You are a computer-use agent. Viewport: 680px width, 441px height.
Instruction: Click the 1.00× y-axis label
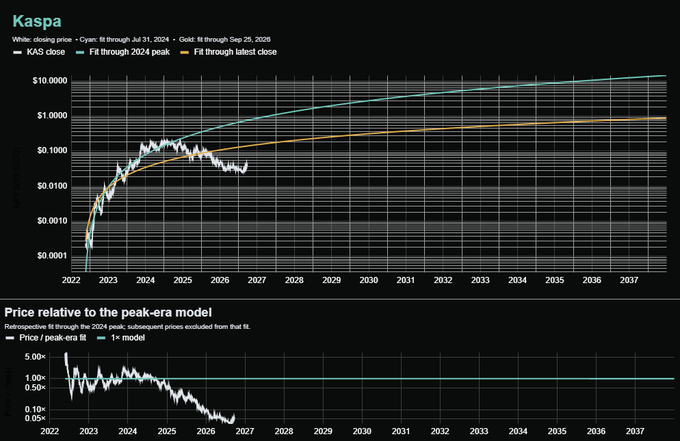[x=35, y=378]
